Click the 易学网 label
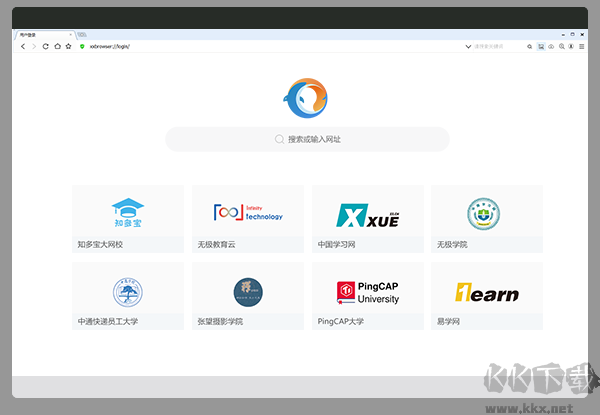This screenshot has width=600, height=415. click(x=448, y=321)
